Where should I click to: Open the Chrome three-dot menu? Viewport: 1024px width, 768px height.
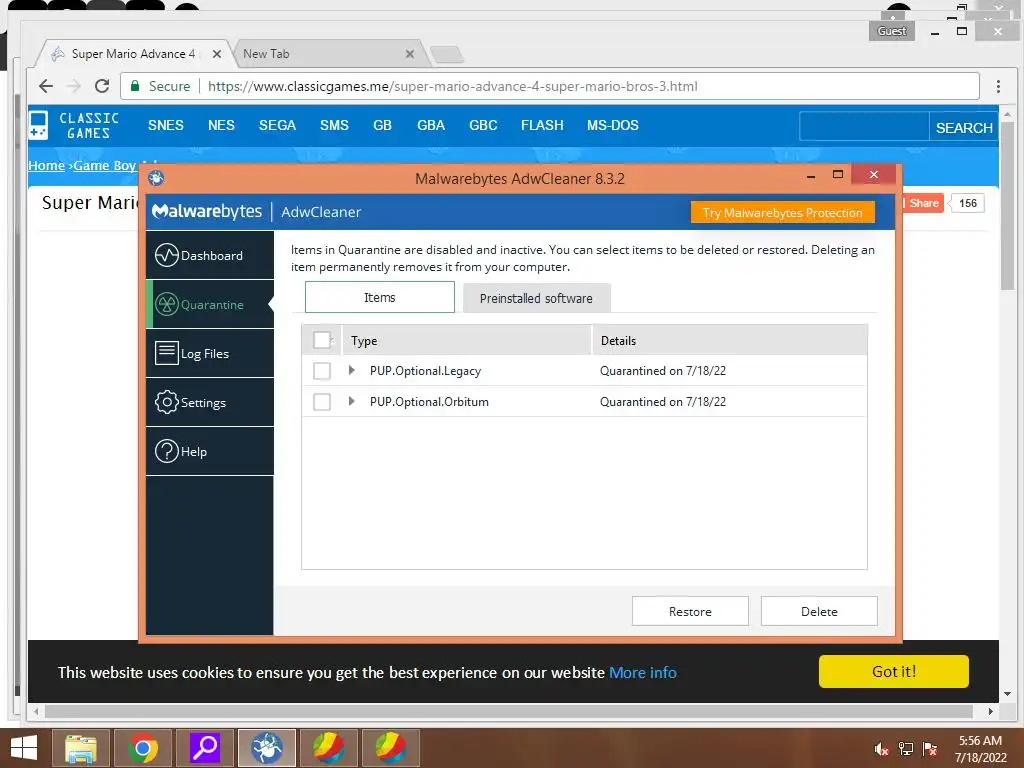(998, 86)
